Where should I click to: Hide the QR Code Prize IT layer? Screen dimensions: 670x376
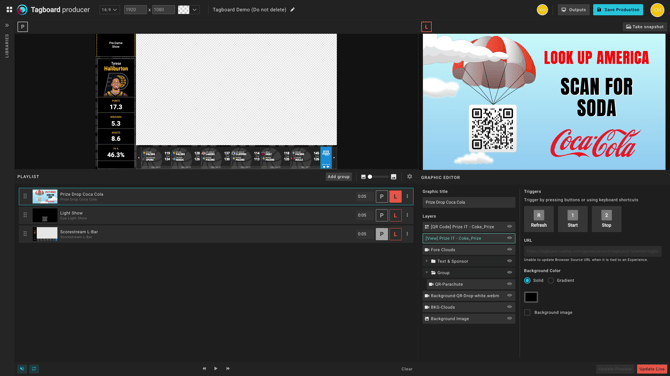[509, 227]
